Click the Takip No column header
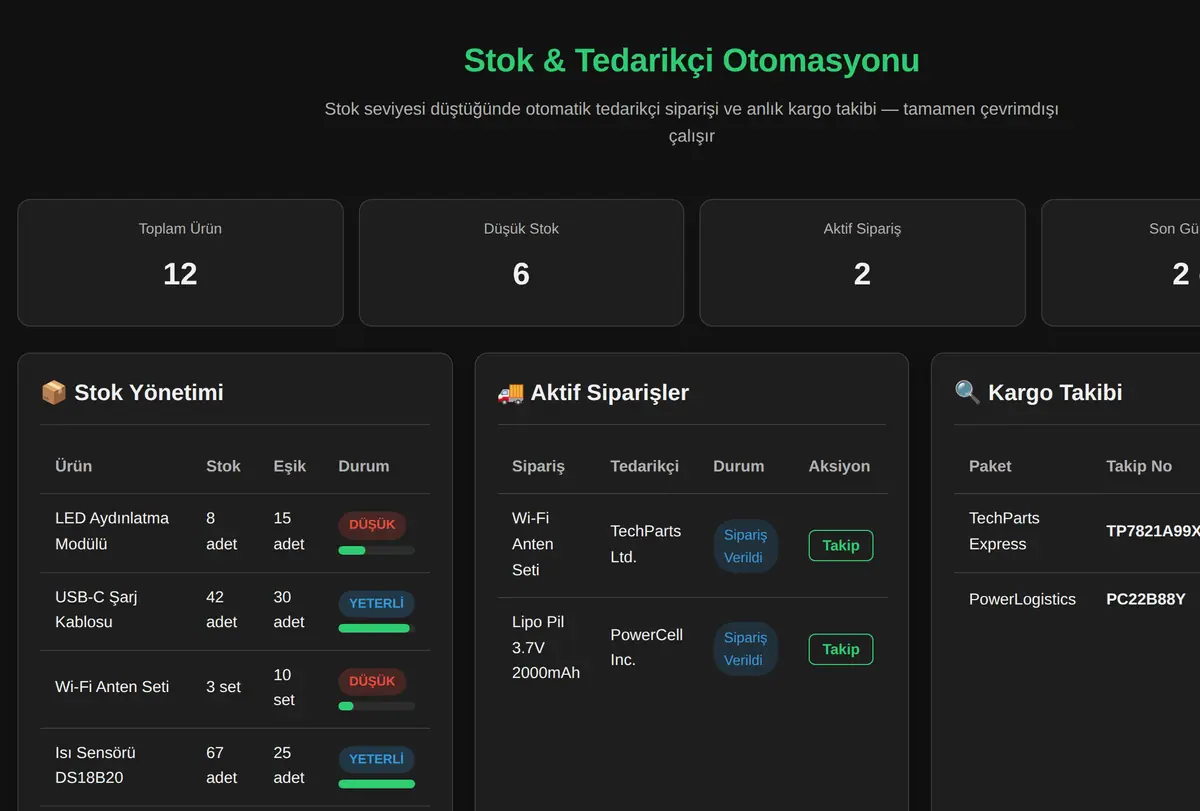This screenshot has width=1200, height=811. click(x=1139, y=466)
